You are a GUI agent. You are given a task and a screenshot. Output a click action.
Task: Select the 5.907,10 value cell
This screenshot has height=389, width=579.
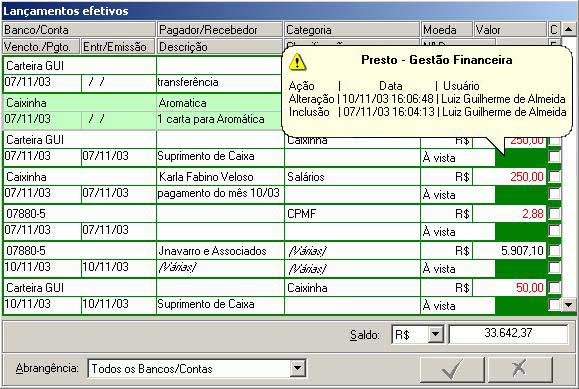[x=510, y=250]
